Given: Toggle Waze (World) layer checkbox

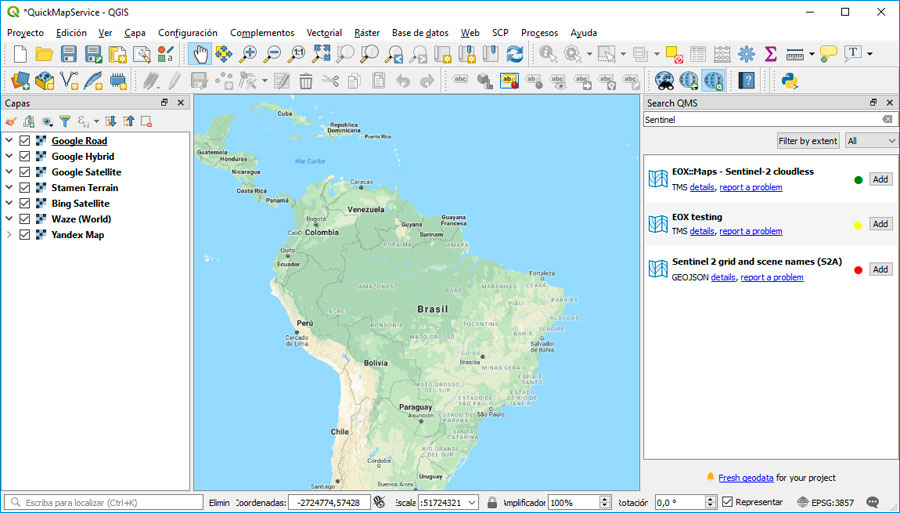Looking at the screenshot, I should point(25,219).
